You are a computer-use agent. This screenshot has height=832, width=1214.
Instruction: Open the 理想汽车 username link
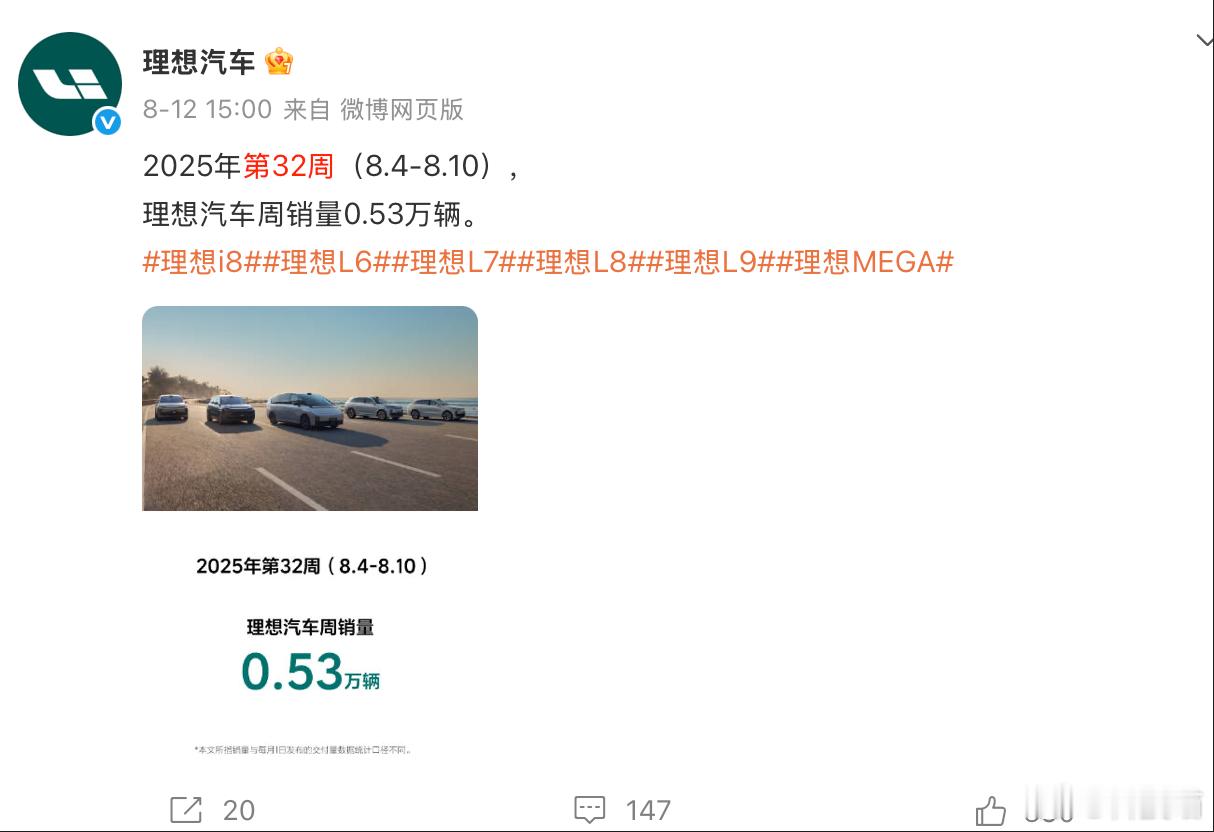[x=199, y=62]
